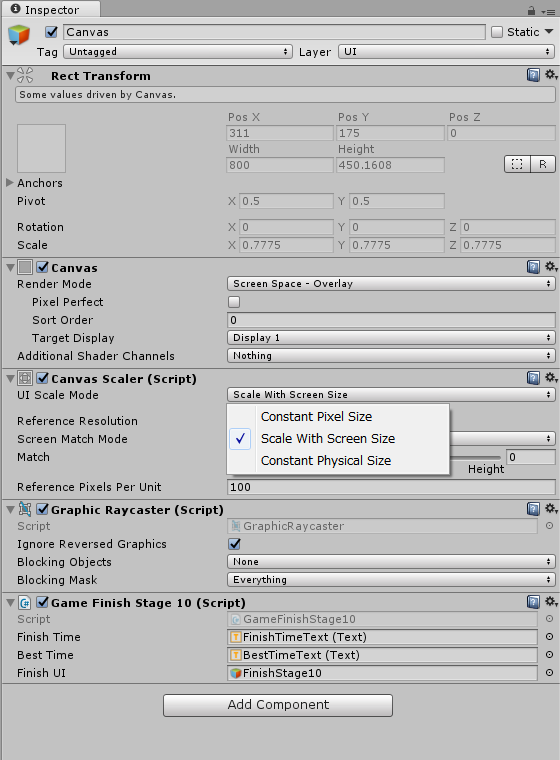Open the Static flags dropdown arrow

[x=549, y=32]
